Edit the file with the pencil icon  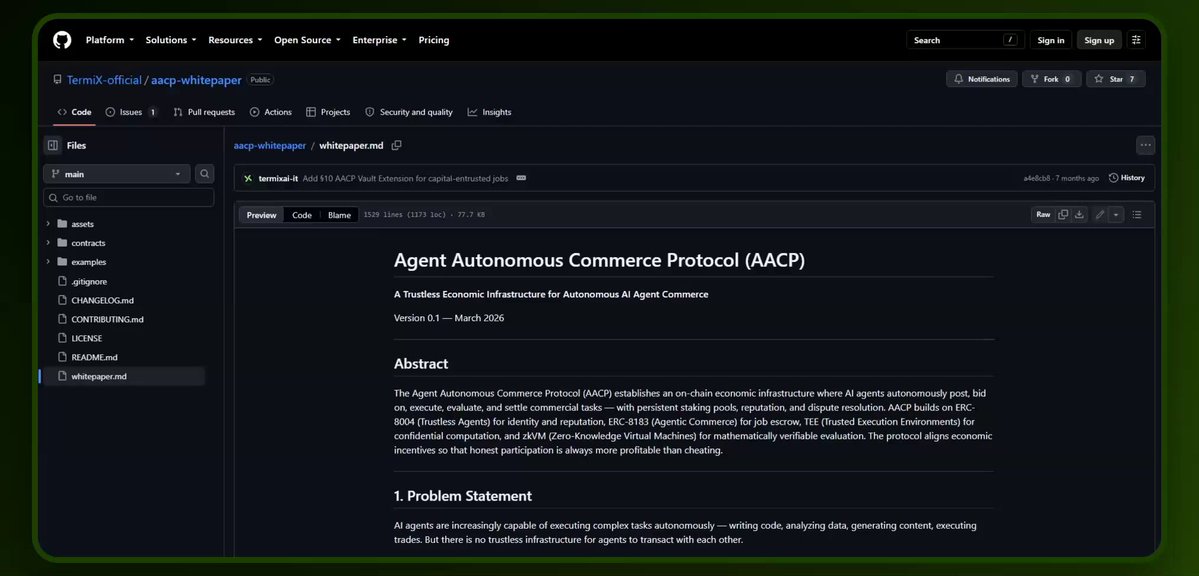click(1100, 215)
